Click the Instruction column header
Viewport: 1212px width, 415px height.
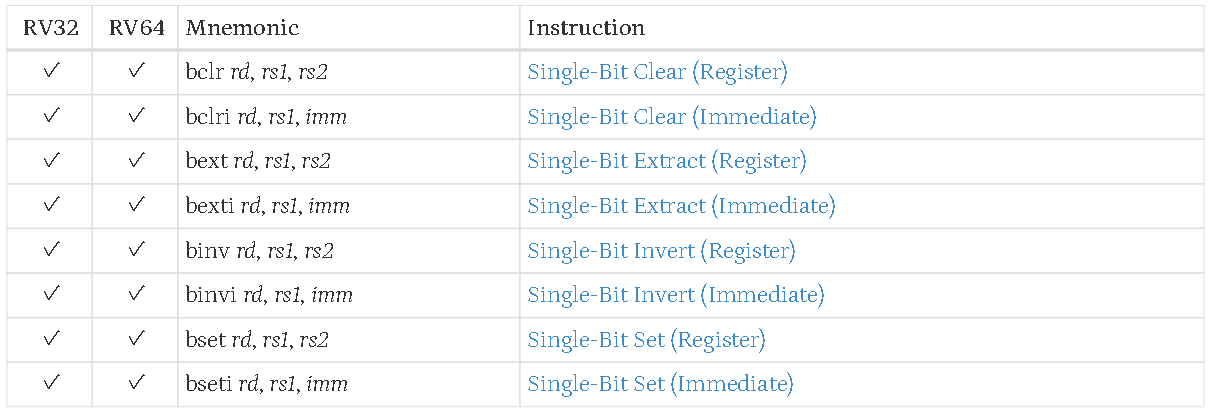pos(586,27)
